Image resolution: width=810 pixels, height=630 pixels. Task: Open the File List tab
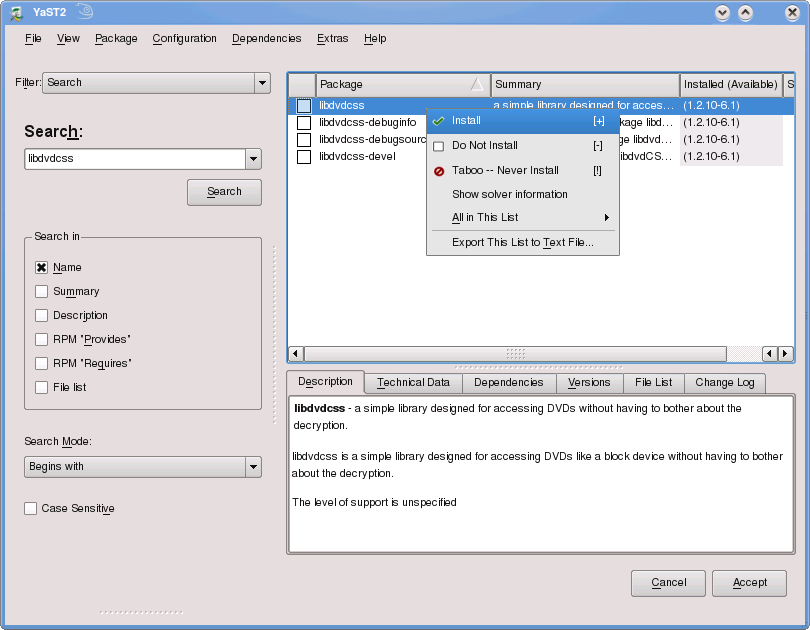coord(653,383)
